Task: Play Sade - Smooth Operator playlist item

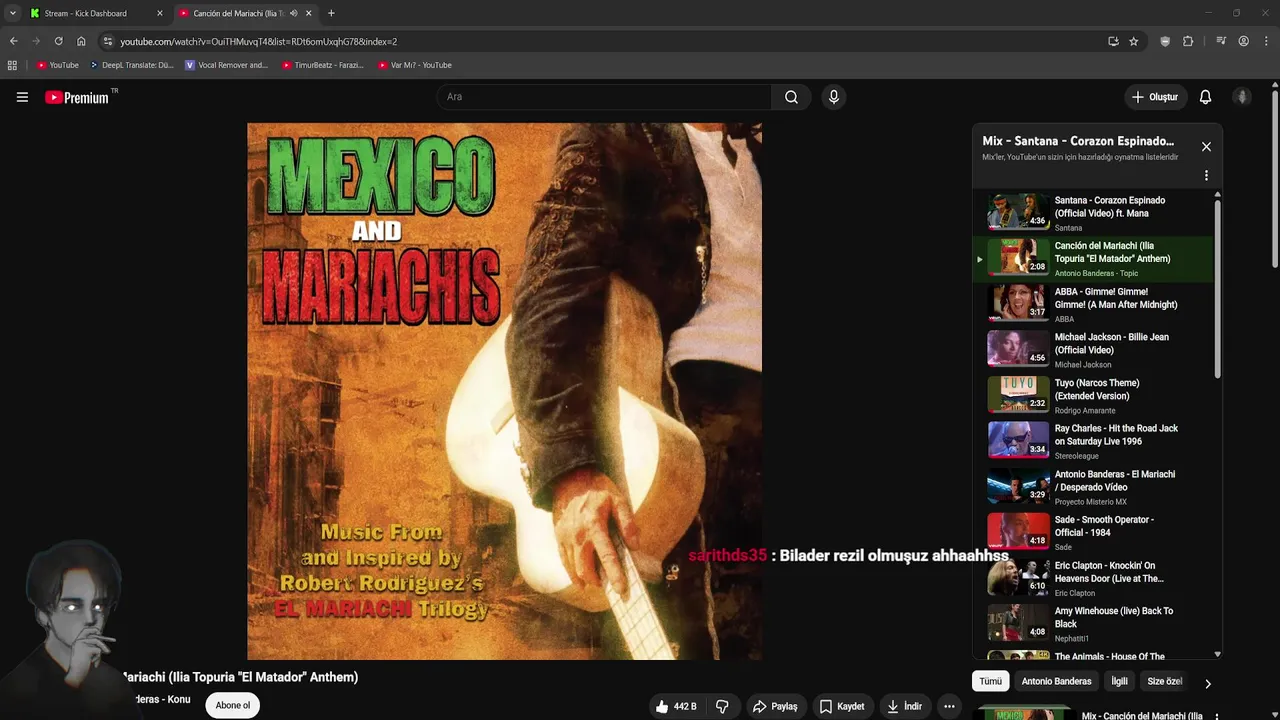Action: pyautogui.click(x=1094, y=532)
